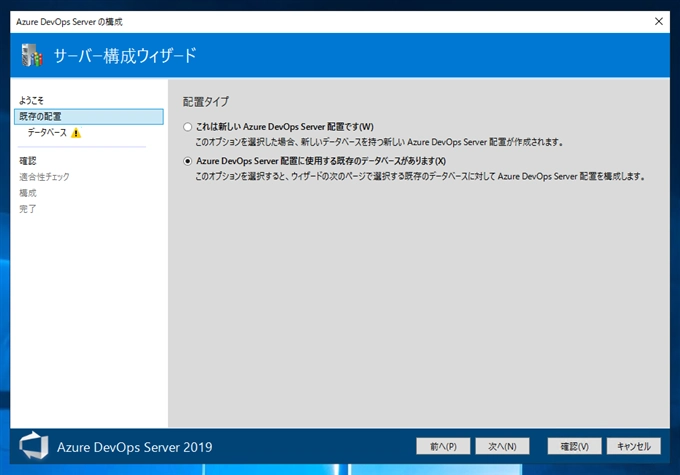Click the 確認(V) button
680x475 pixels.
pos(574,446)
